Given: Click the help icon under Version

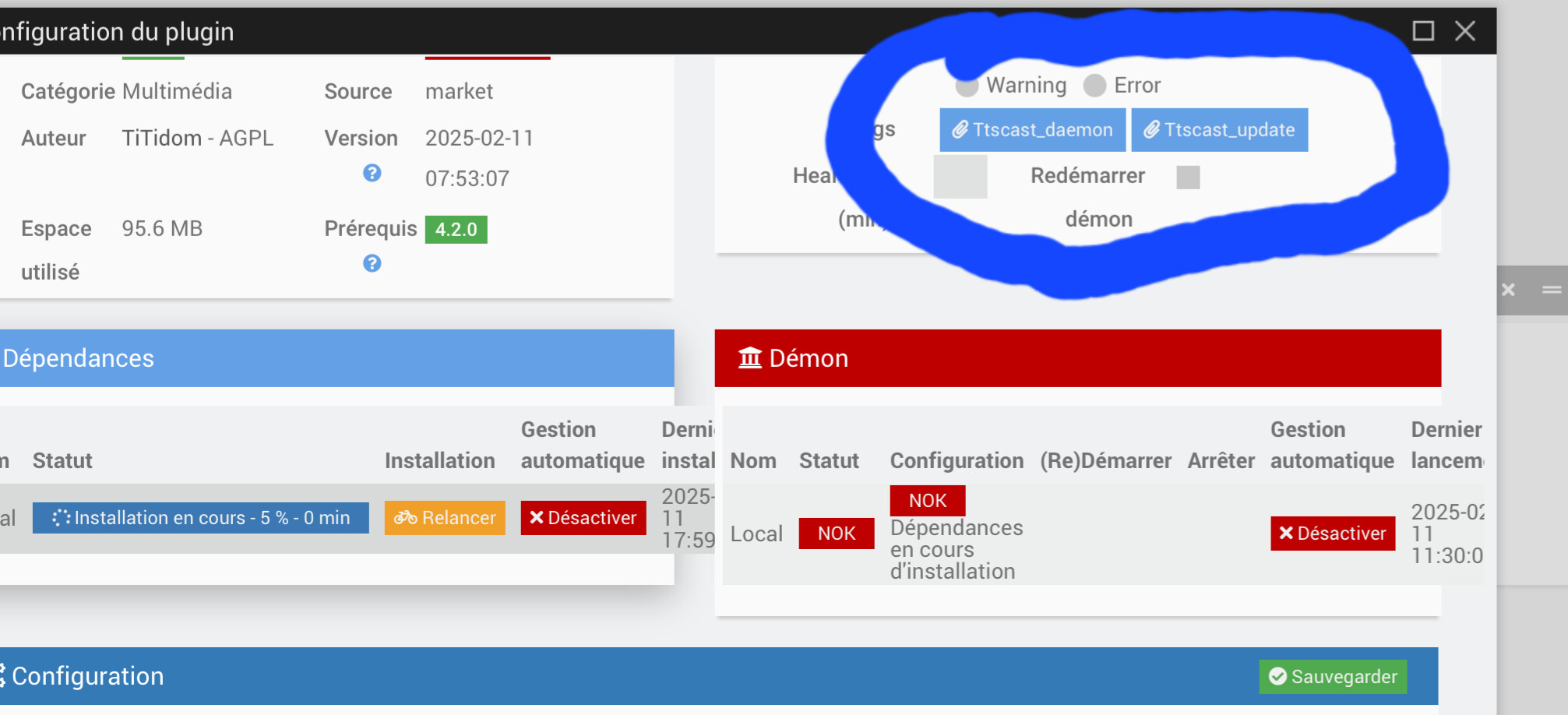Looking at the screenshot, I should coord(372,173).
